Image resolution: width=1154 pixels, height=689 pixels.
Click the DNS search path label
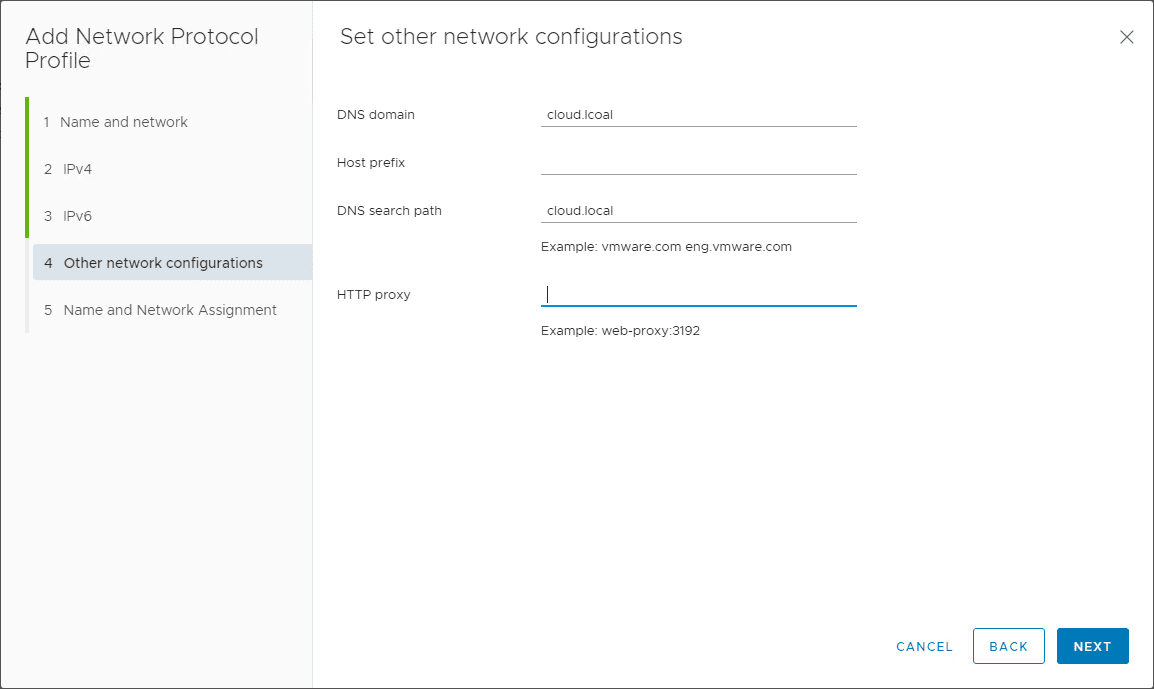click(x=389, y=211)
